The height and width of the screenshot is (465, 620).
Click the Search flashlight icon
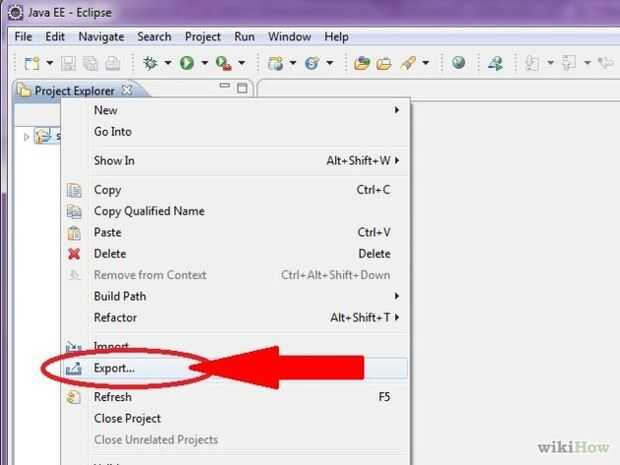(x=408, y=63)
